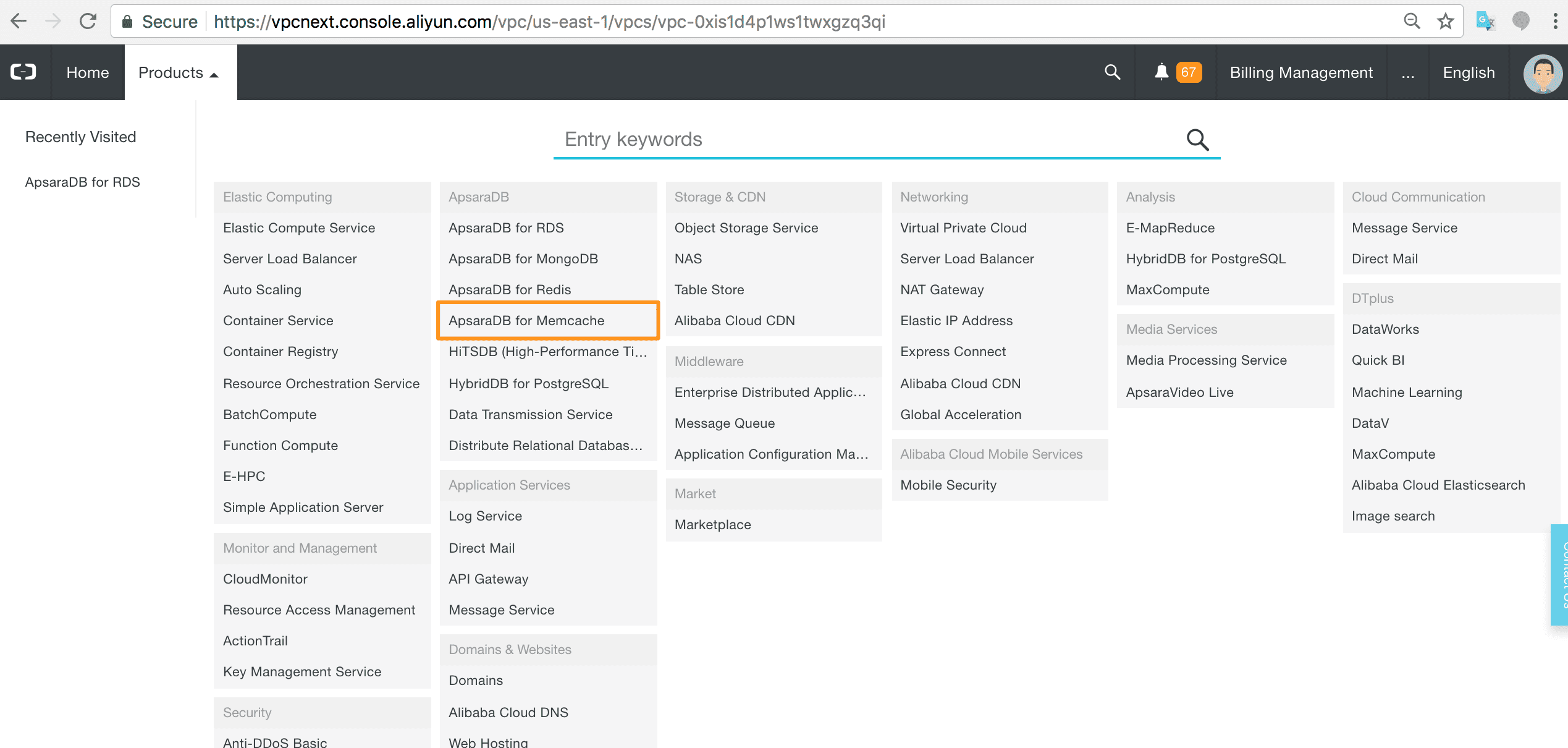Click the browser forward arrow
1568x748 pixels.
click(53, 22)
